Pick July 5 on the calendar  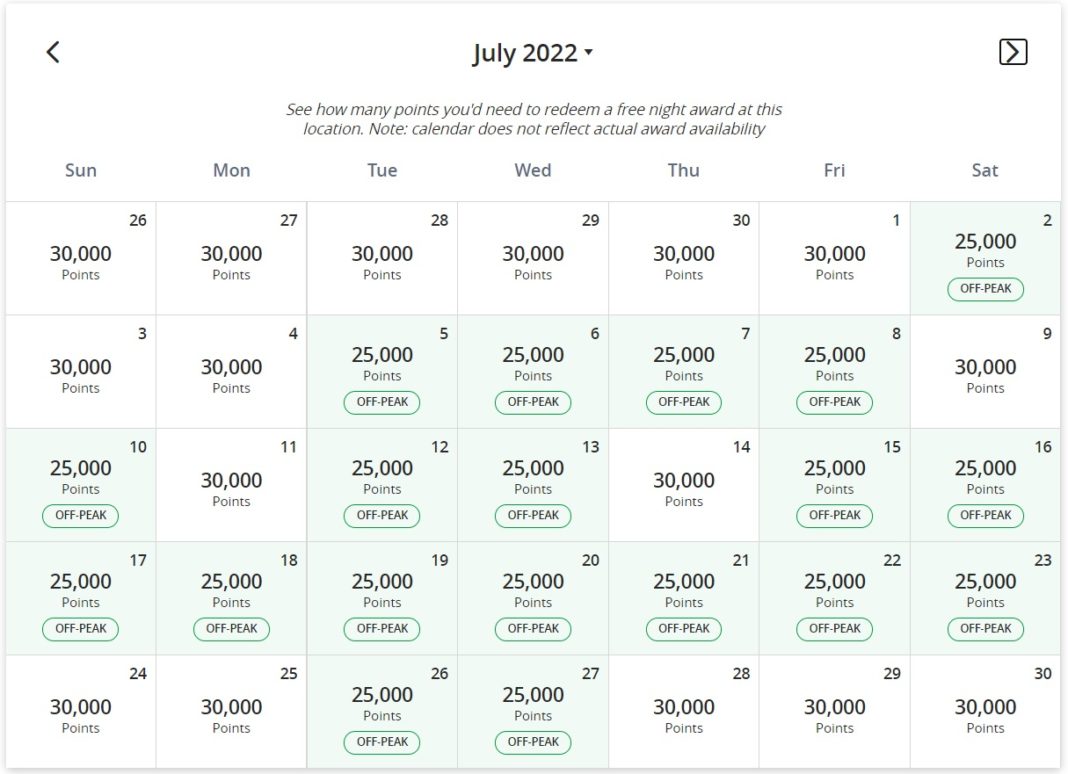[x=382, y=371]
